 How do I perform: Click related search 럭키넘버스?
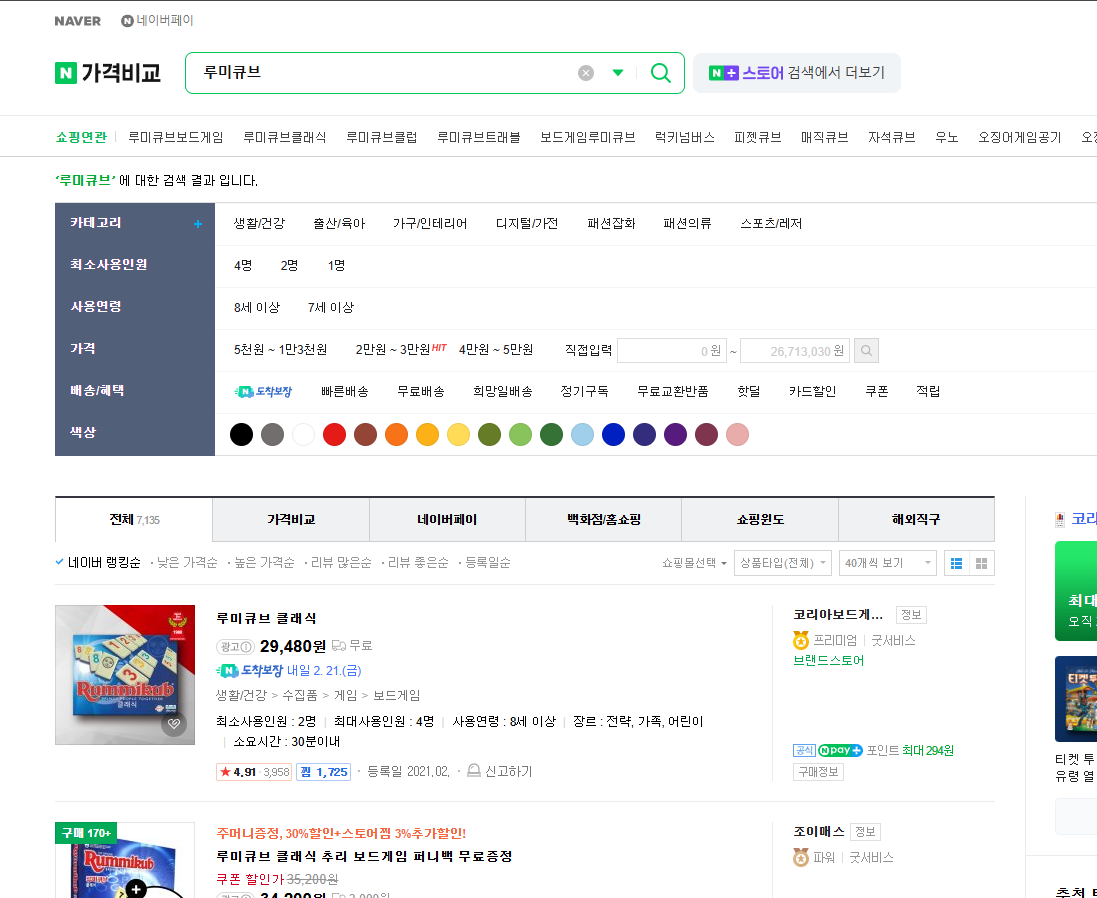tap(684, 137)
